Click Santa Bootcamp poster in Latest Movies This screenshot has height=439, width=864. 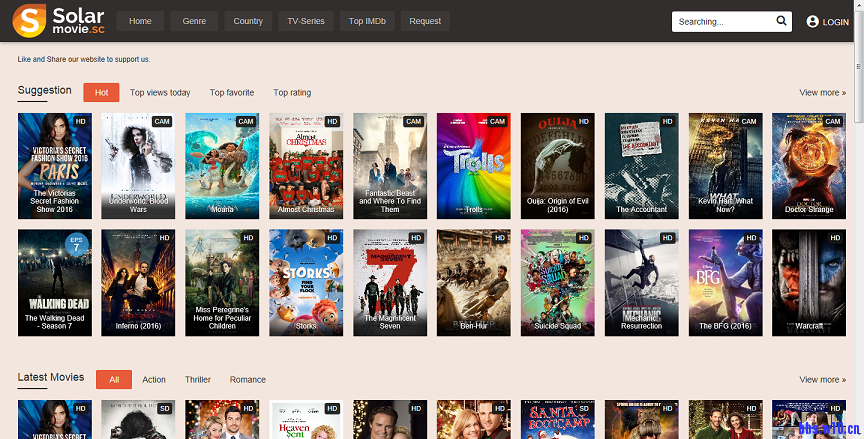pos(558,419)
